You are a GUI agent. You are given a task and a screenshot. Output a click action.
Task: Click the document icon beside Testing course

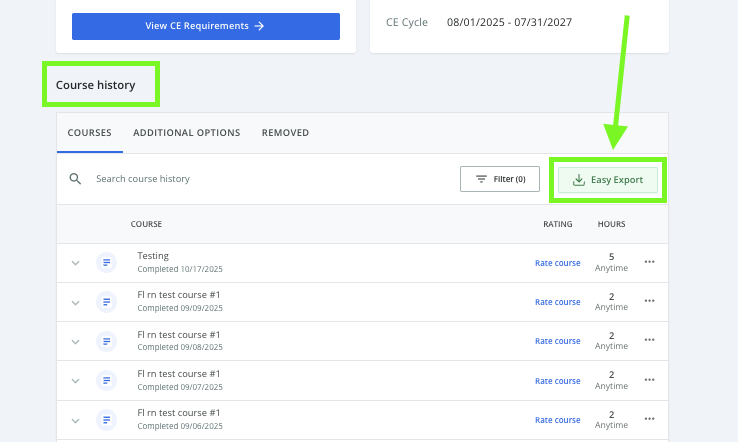[x=106, y=263]
